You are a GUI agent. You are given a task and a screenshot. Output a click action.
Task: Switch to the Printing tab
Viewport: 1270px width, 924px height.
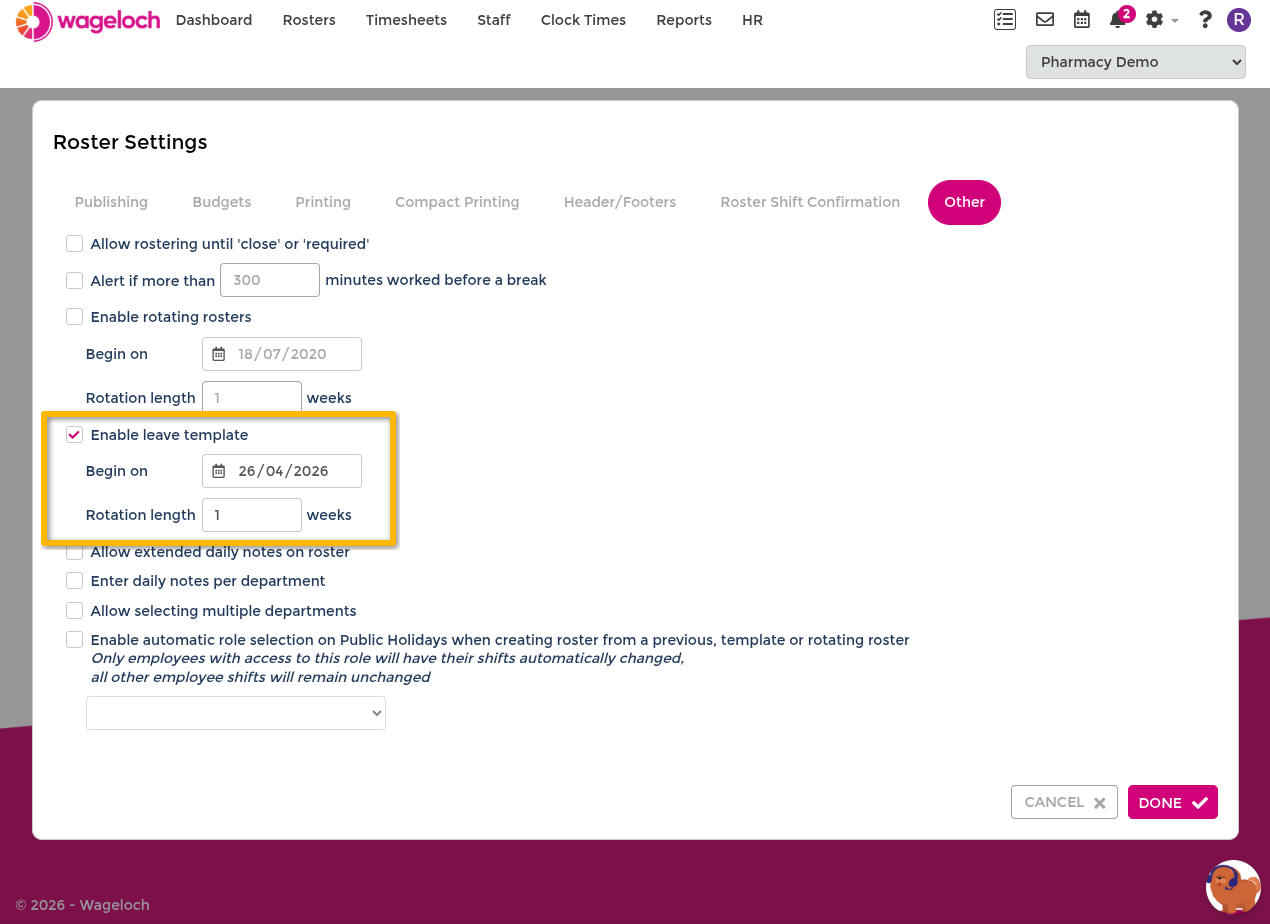(323, 202)
